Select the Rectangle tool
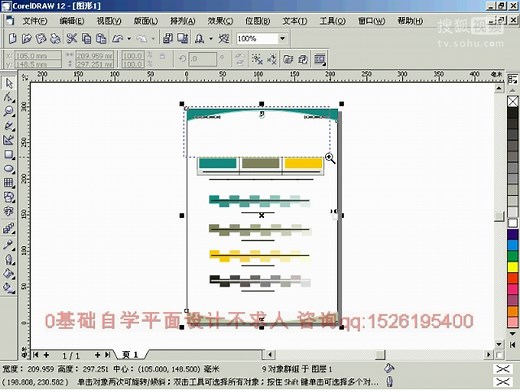The height and width of the screenshot is (390, 520). (9, 154)
